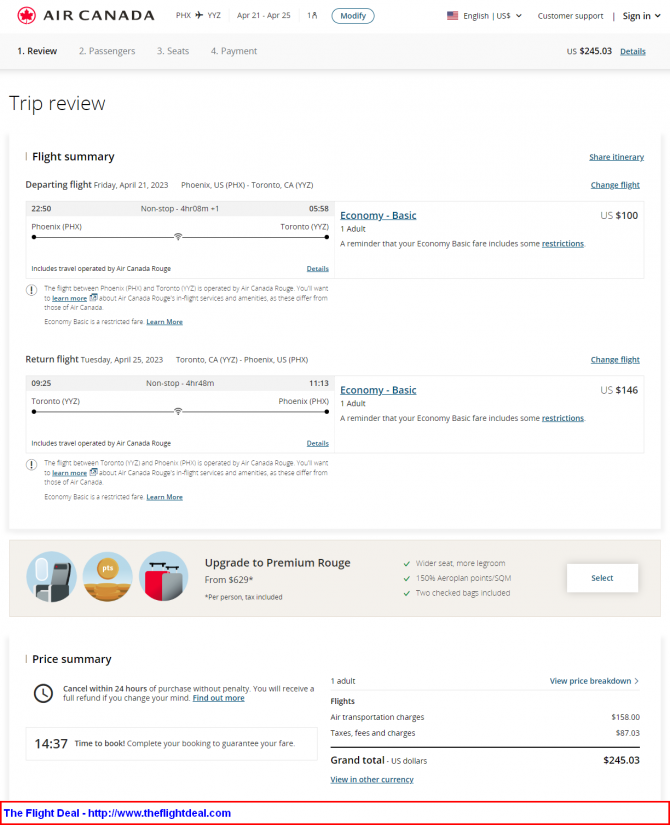Click the Grand total $245.03 amount
Viewport: 670px width, 825px height.
(x=621, y=760)
